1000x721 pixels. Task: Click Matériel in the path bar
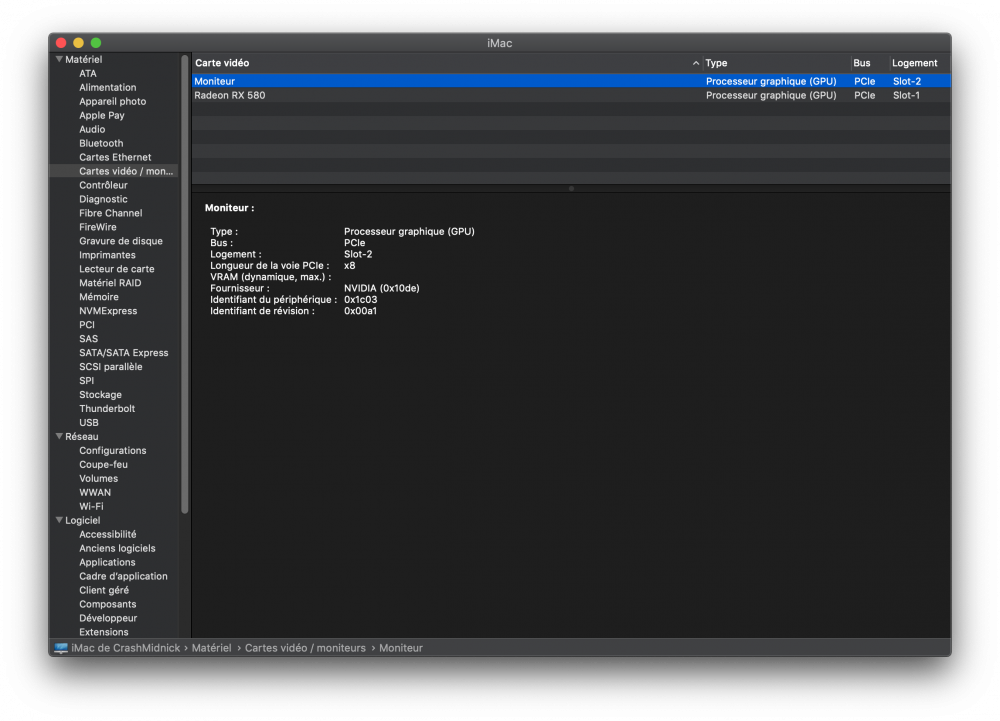click(x=211, y=648)
